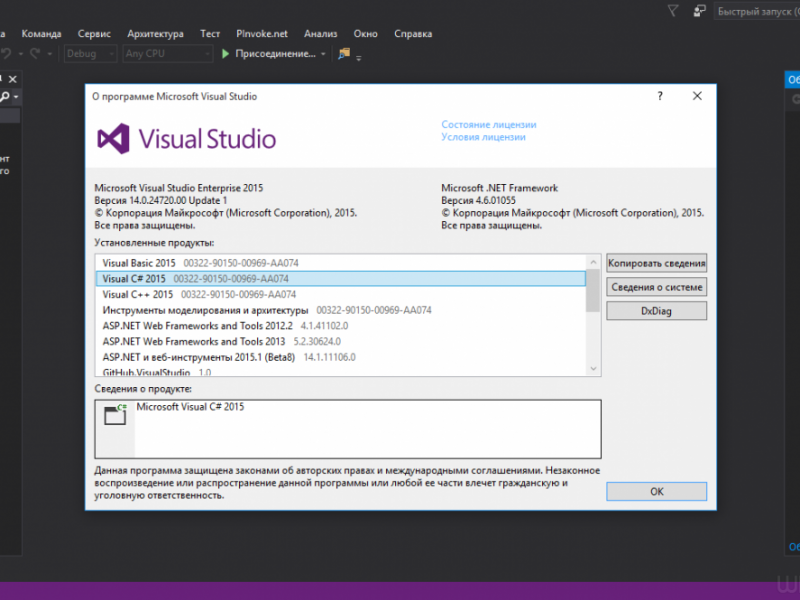The height and width of the screenshot is (600, 800).
Task: Open the Команда menu
Action: [x=41, y=34]
